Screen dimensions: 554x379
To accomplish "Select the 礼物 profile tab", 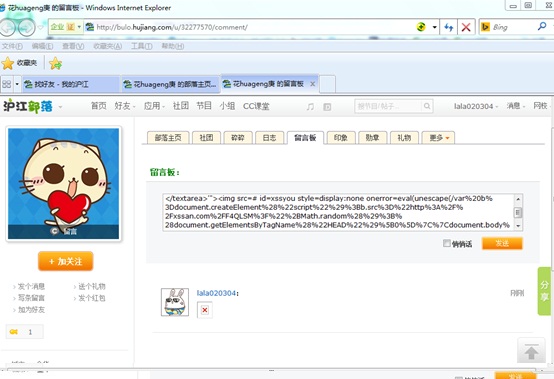I will 404,138.
